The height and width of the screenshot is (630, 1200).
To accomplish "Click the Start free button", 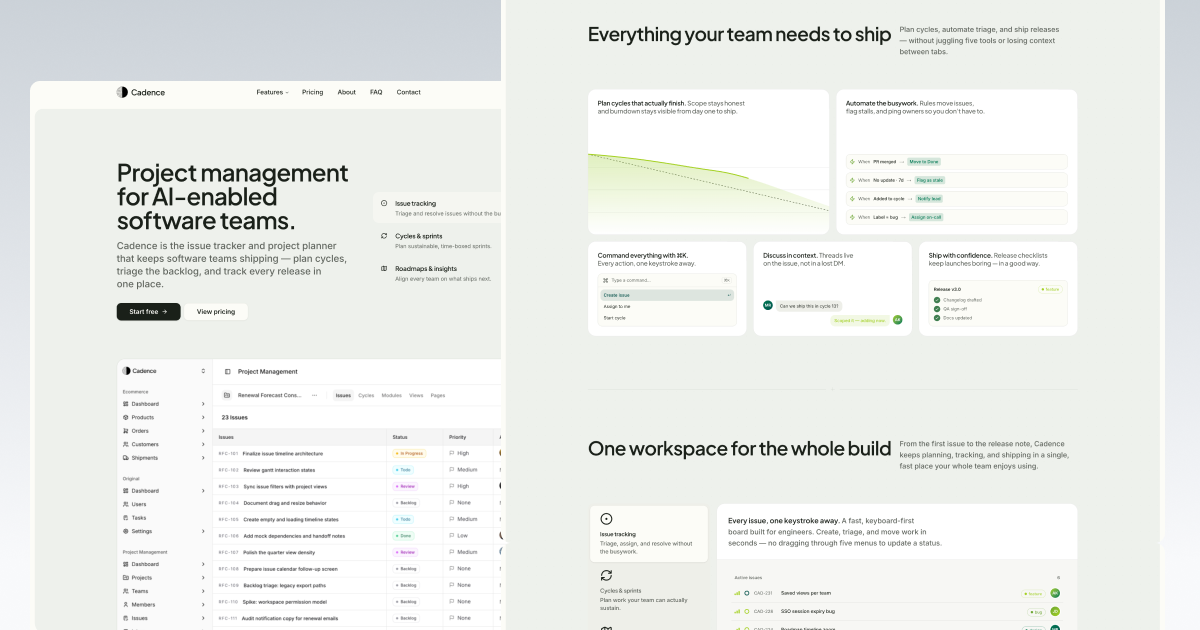I will 148,312.
